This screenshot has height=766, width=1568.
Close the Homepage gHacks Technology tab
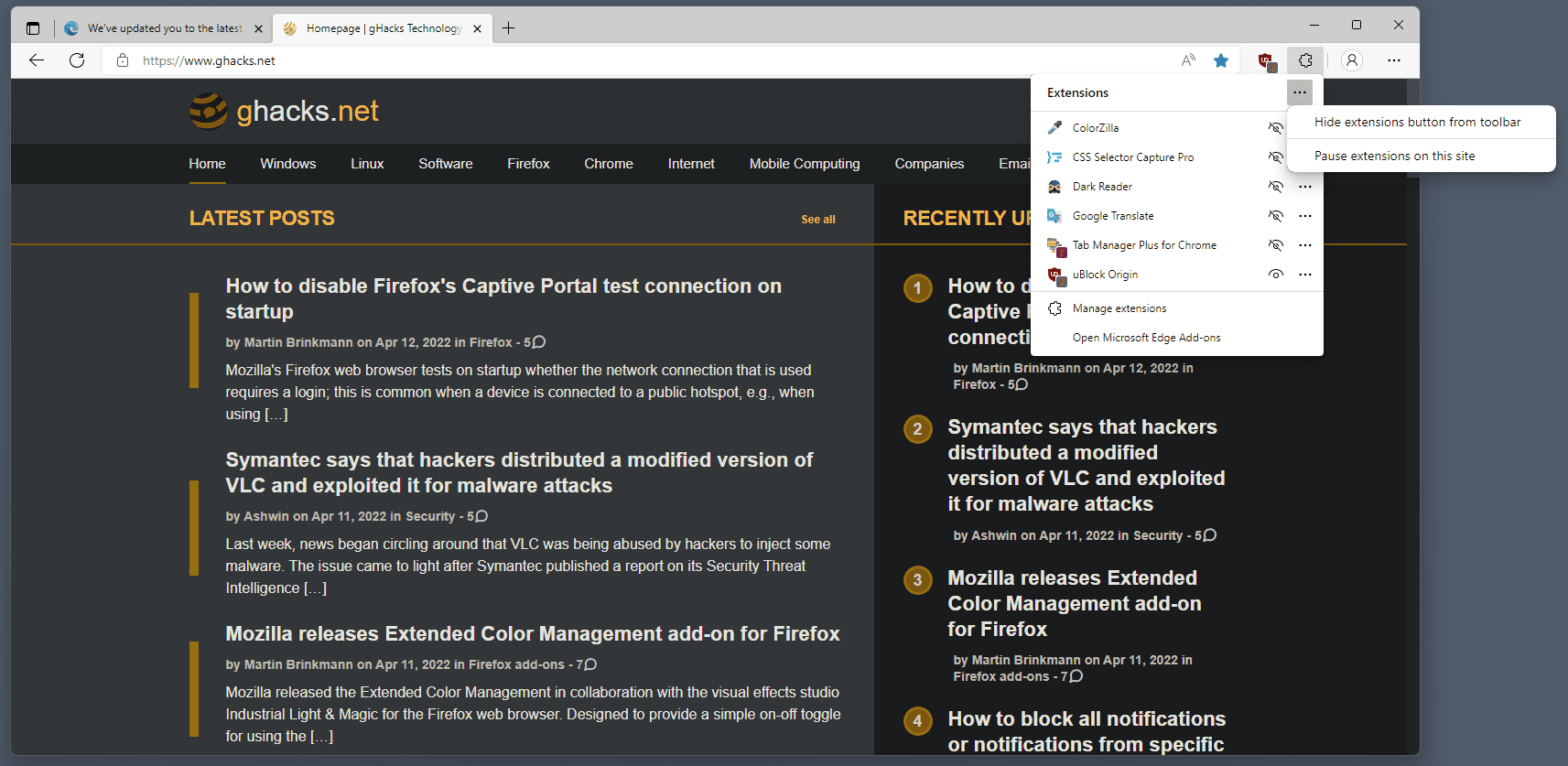(477, 28)
